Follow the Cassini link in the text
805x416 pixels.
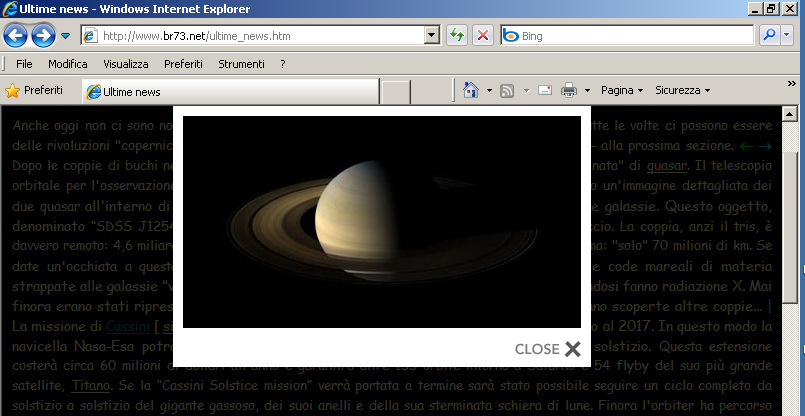tap(128, 327)
